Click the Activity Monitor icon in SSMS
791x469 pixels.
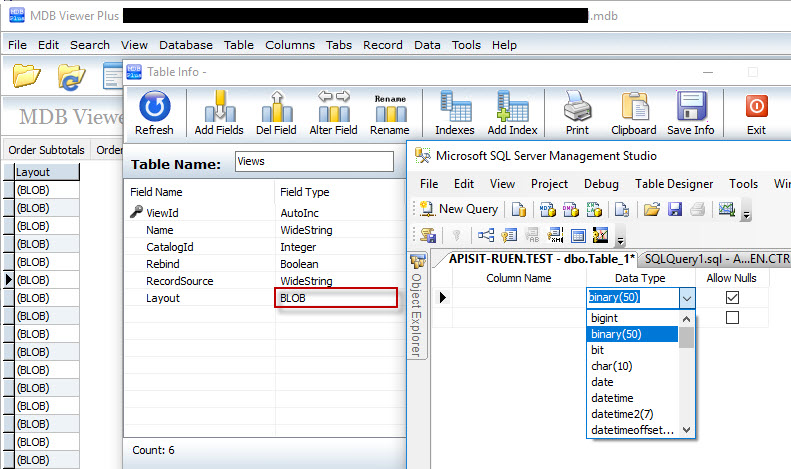coord(726,209)
